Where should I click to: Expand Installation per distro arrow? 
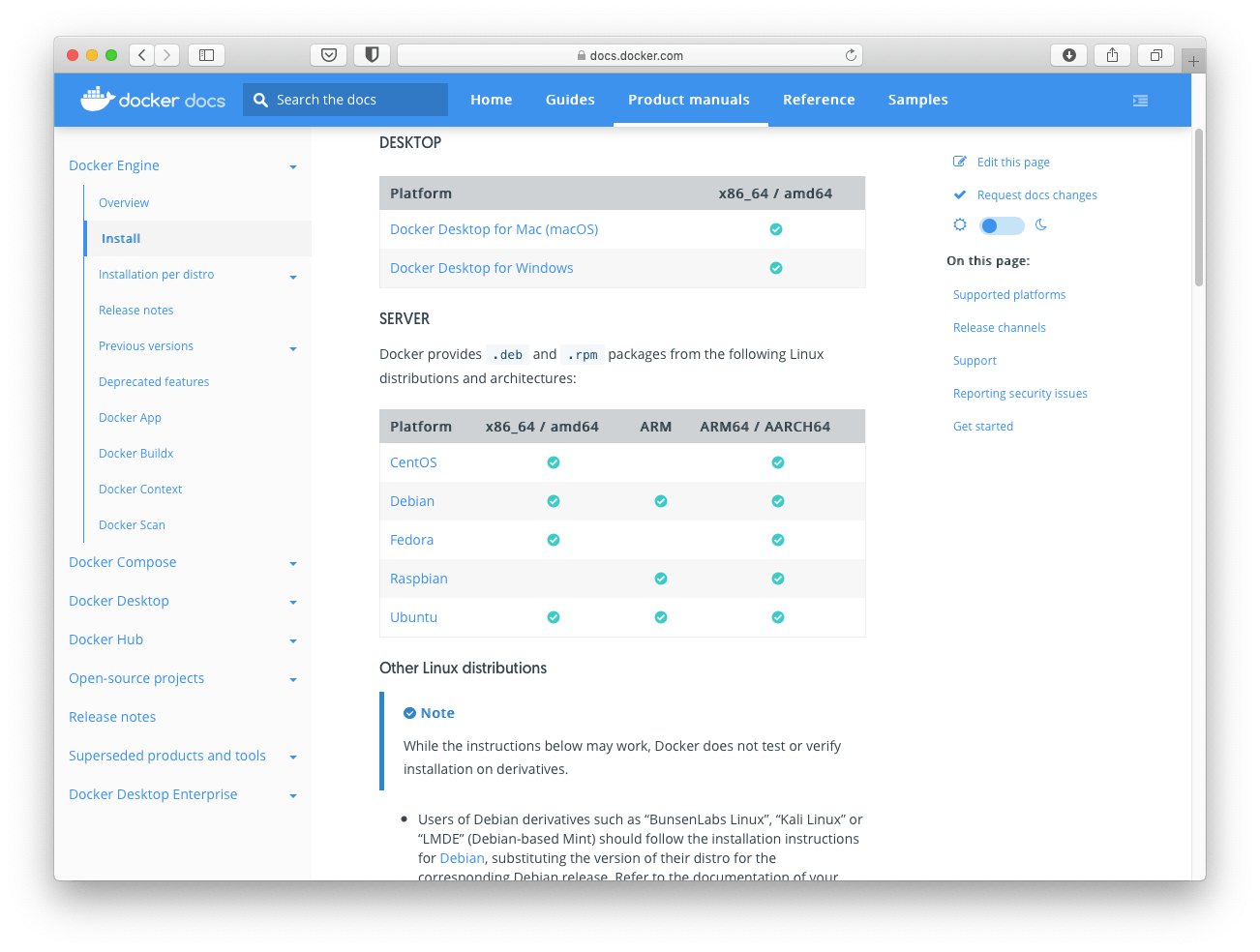pyautogui.click(x=293, y=277)
